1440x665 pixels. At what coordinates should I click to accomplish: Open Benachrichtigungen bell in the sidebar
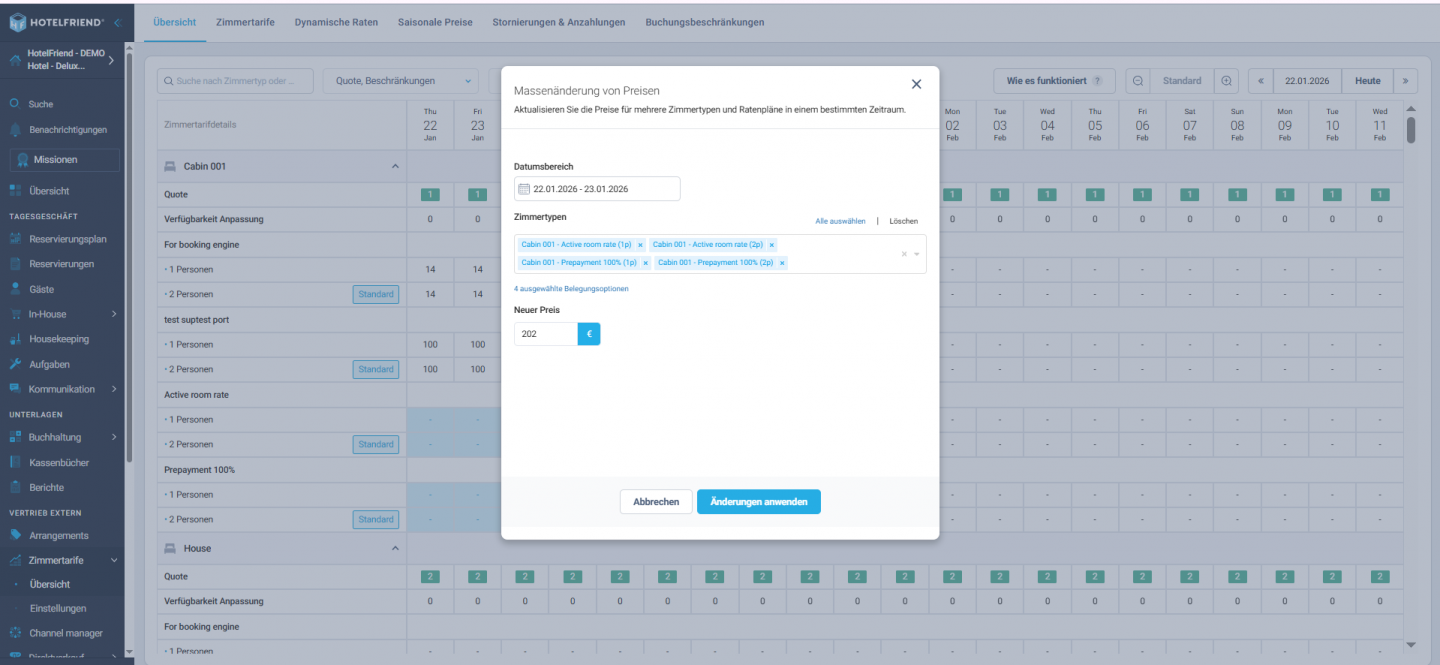pos(15,130)
